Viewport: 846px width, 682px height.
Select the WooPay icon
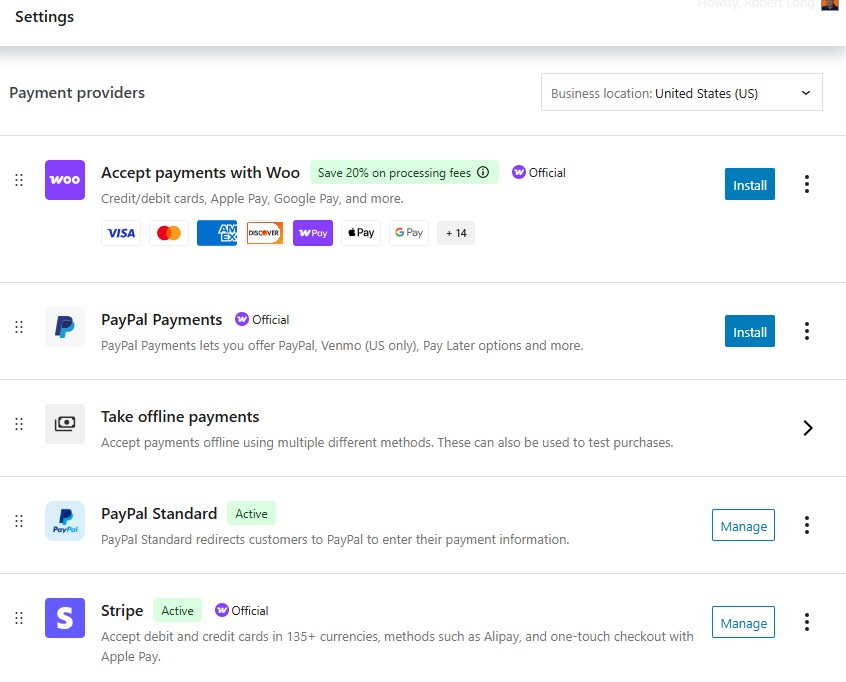click(313, 232)
